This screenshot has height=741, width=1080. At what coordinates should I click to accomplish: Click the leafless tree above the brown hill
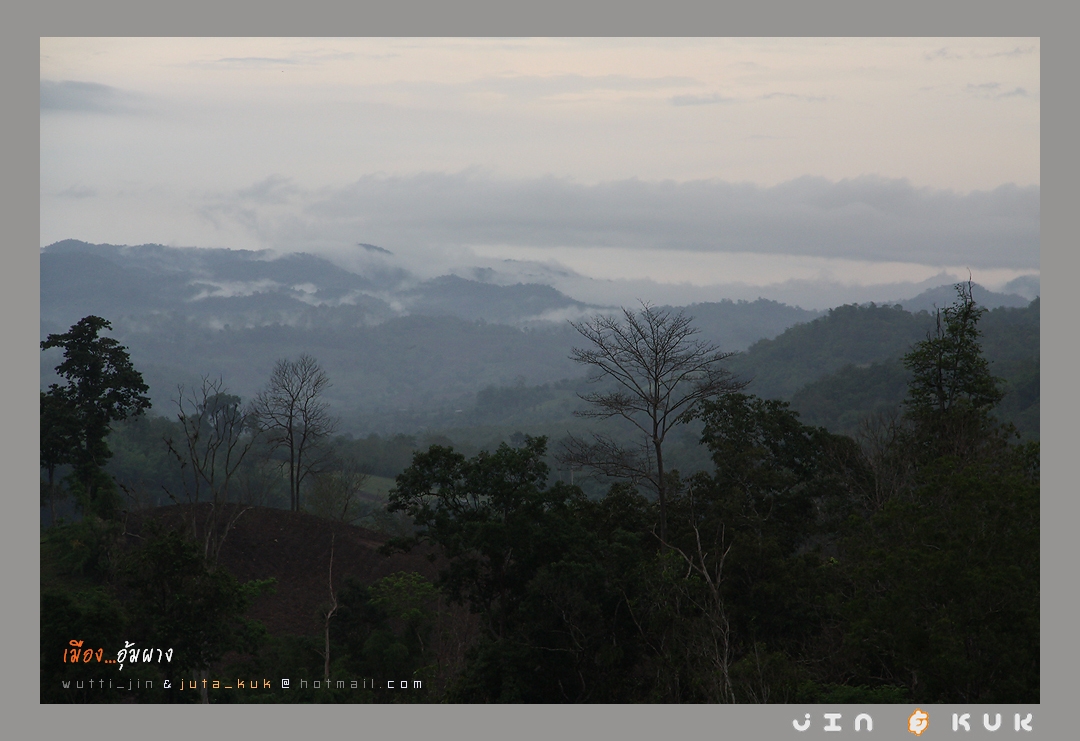tap(293, 420)
